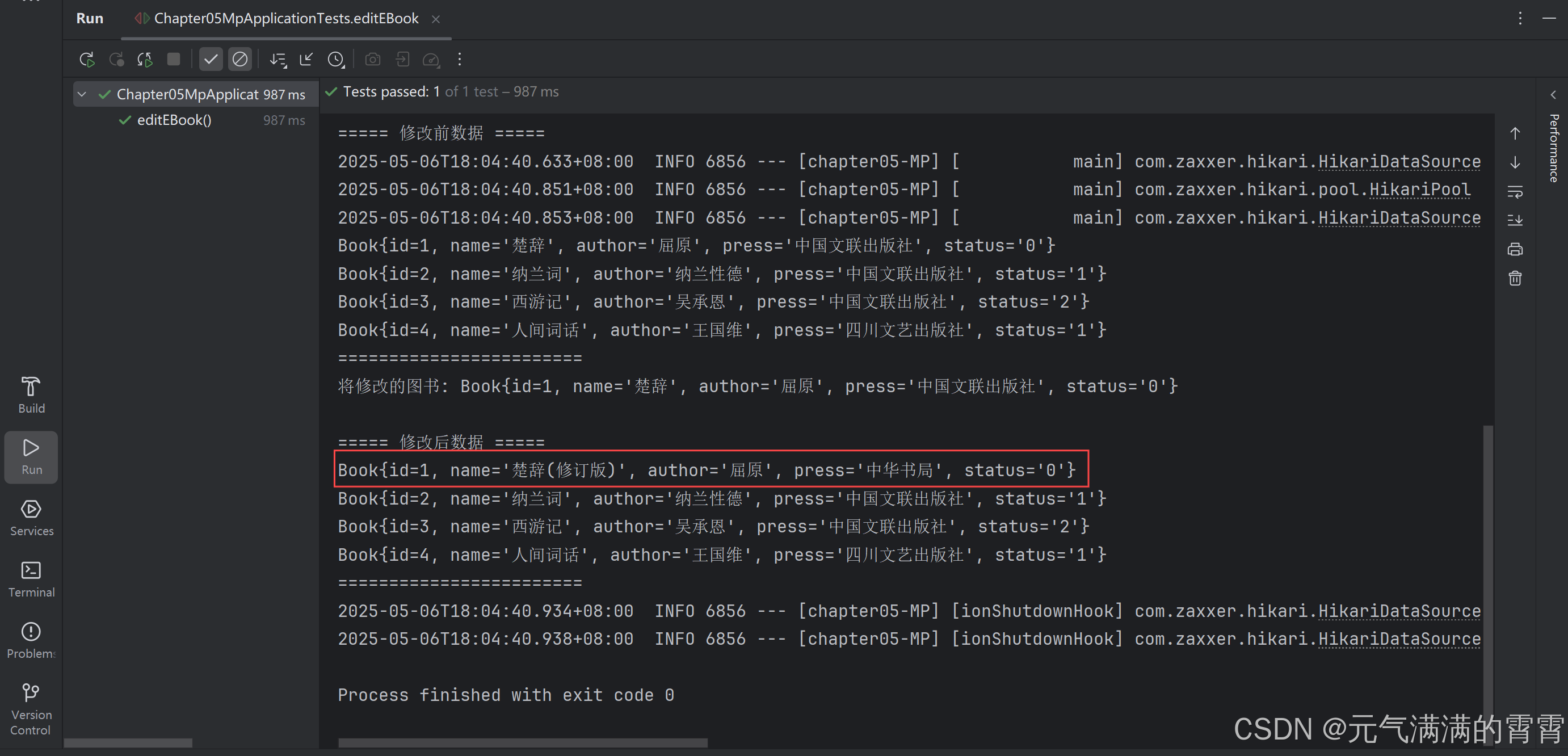Click the HikariPool class link
Screen dimensions: 1568x756
coord(1419,190)
